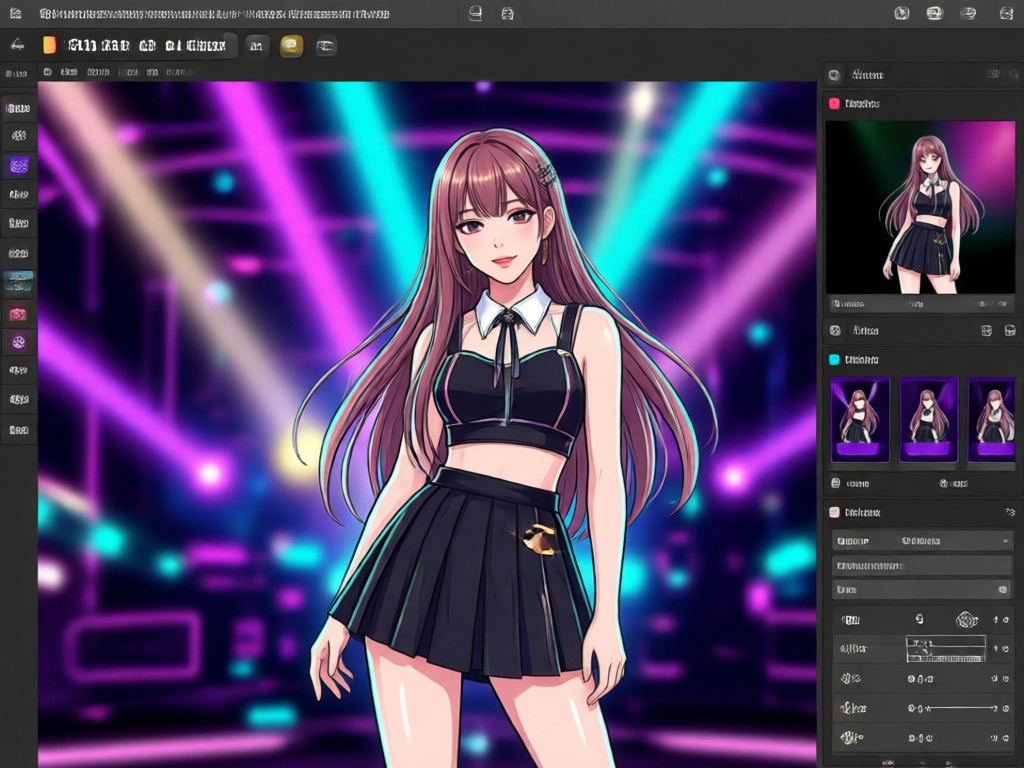The image size is (1024, 768).
Task: Click the gold rounded button in the toolbar
Action: [291, 45]
